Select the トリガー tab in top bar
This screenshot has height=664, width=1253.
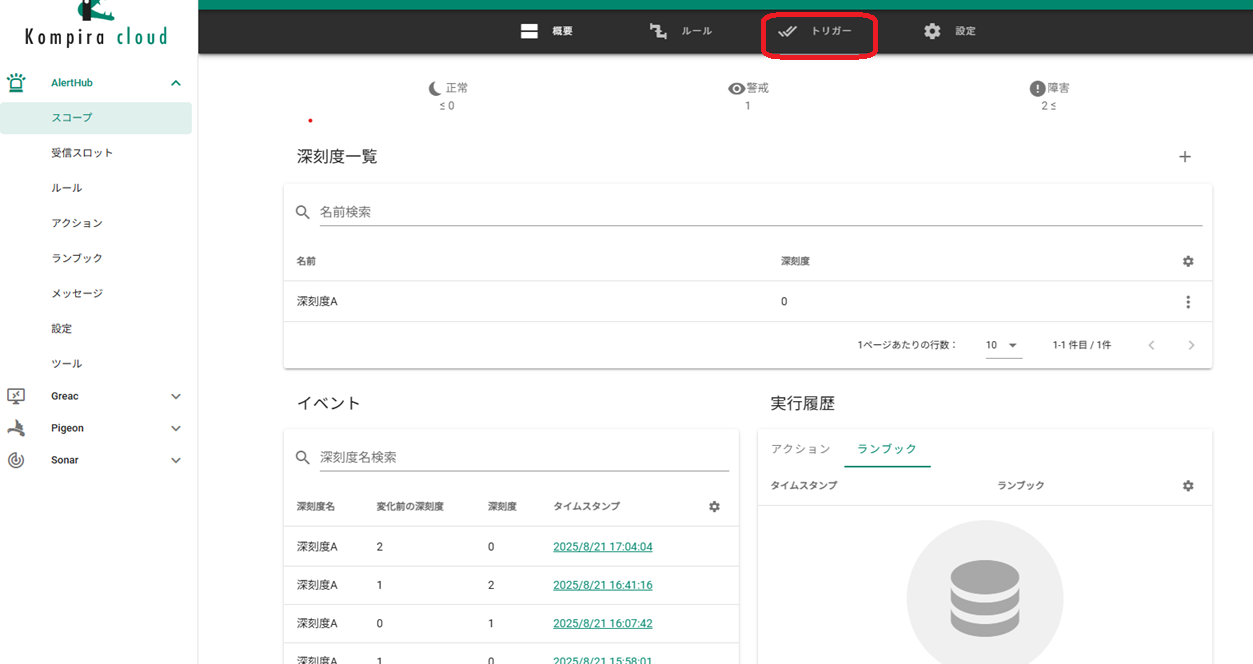point(818,32)
